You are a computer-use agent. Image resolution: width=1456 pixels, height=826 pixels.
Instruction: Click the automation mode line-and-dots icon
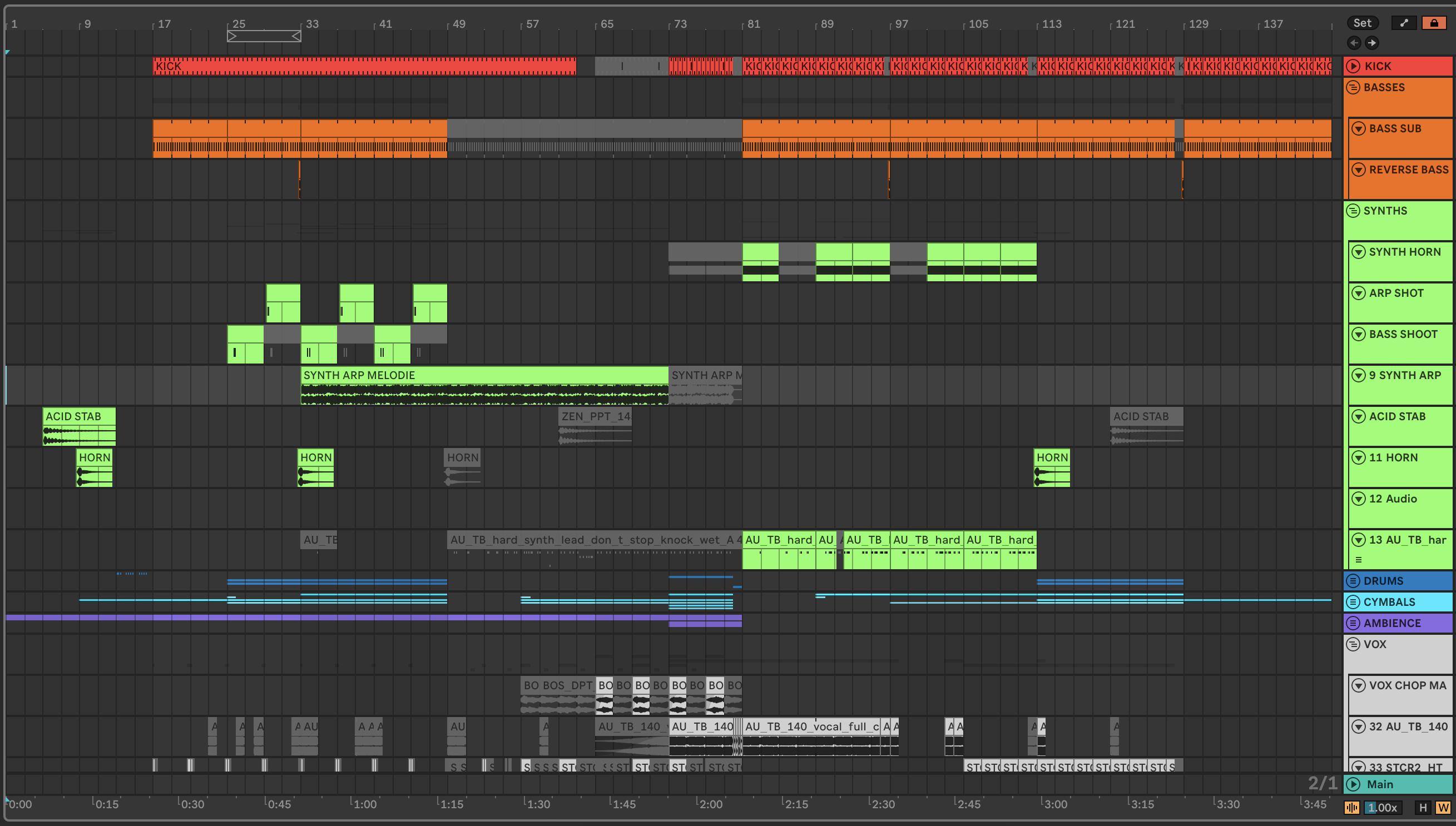1404,23
